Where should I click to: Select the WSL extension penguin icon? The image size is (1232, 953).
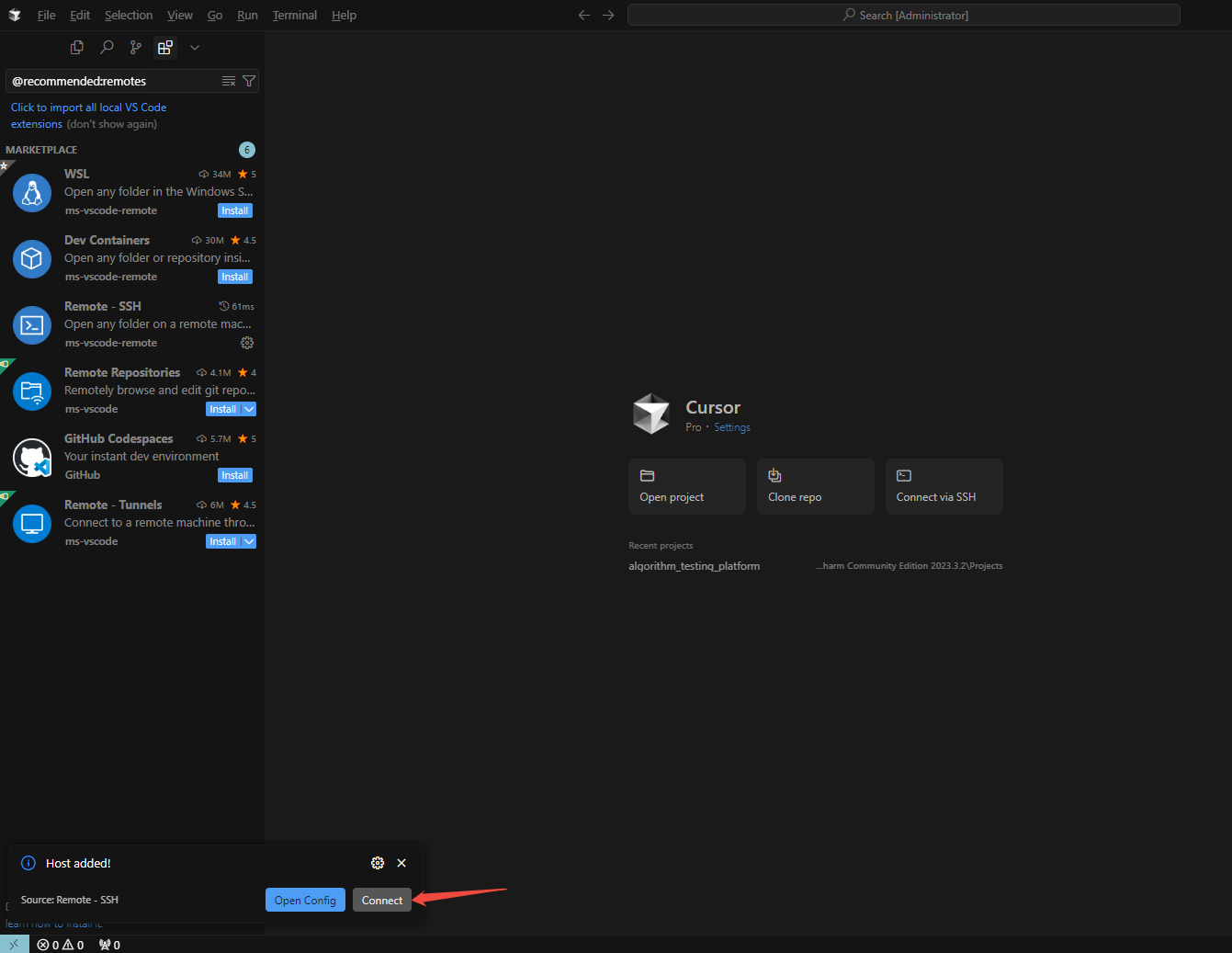[x=32, y=193]
